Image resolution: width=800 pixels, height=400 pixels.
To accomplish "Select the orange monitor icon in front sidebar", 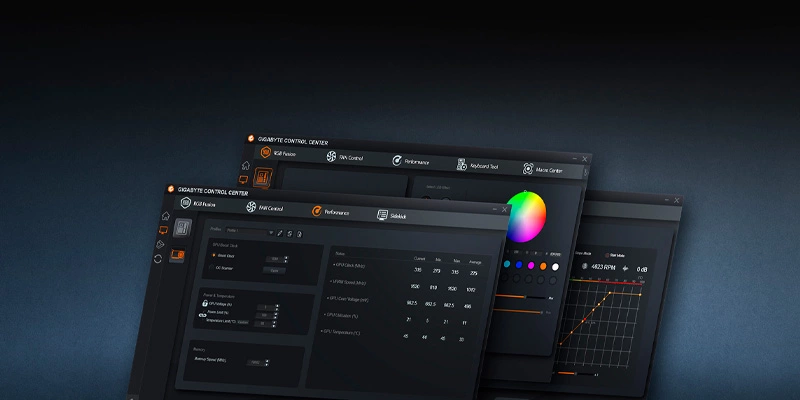I will (x=163, y=230).
